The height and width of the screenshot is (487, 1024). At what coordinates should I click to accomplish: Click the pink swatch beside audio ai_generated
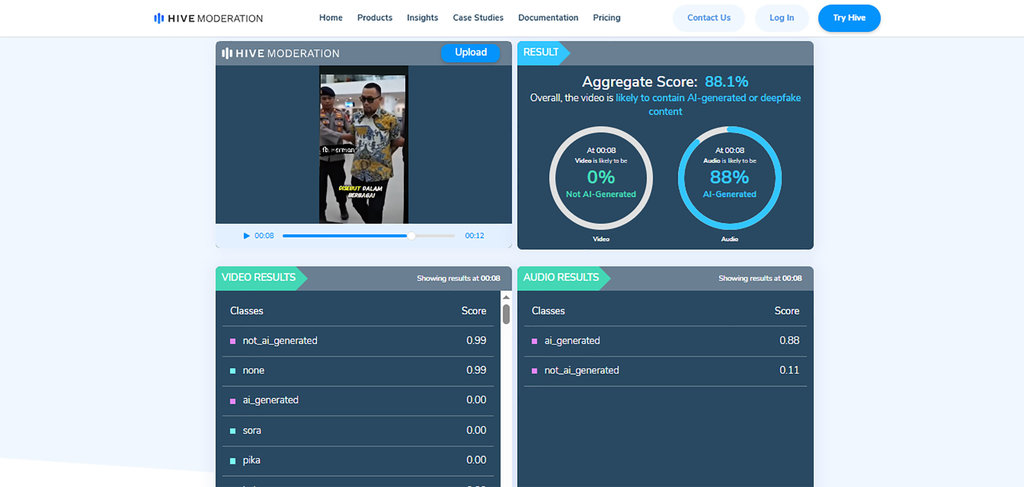point(534,341)
